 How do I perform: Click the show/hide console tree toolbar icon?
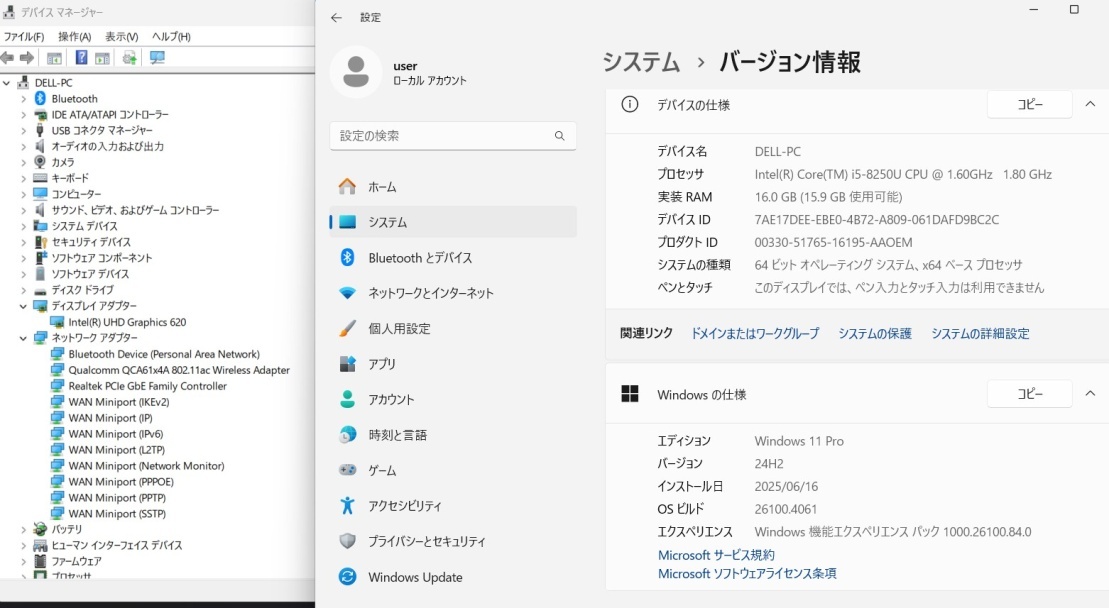[x=54, y=58]
